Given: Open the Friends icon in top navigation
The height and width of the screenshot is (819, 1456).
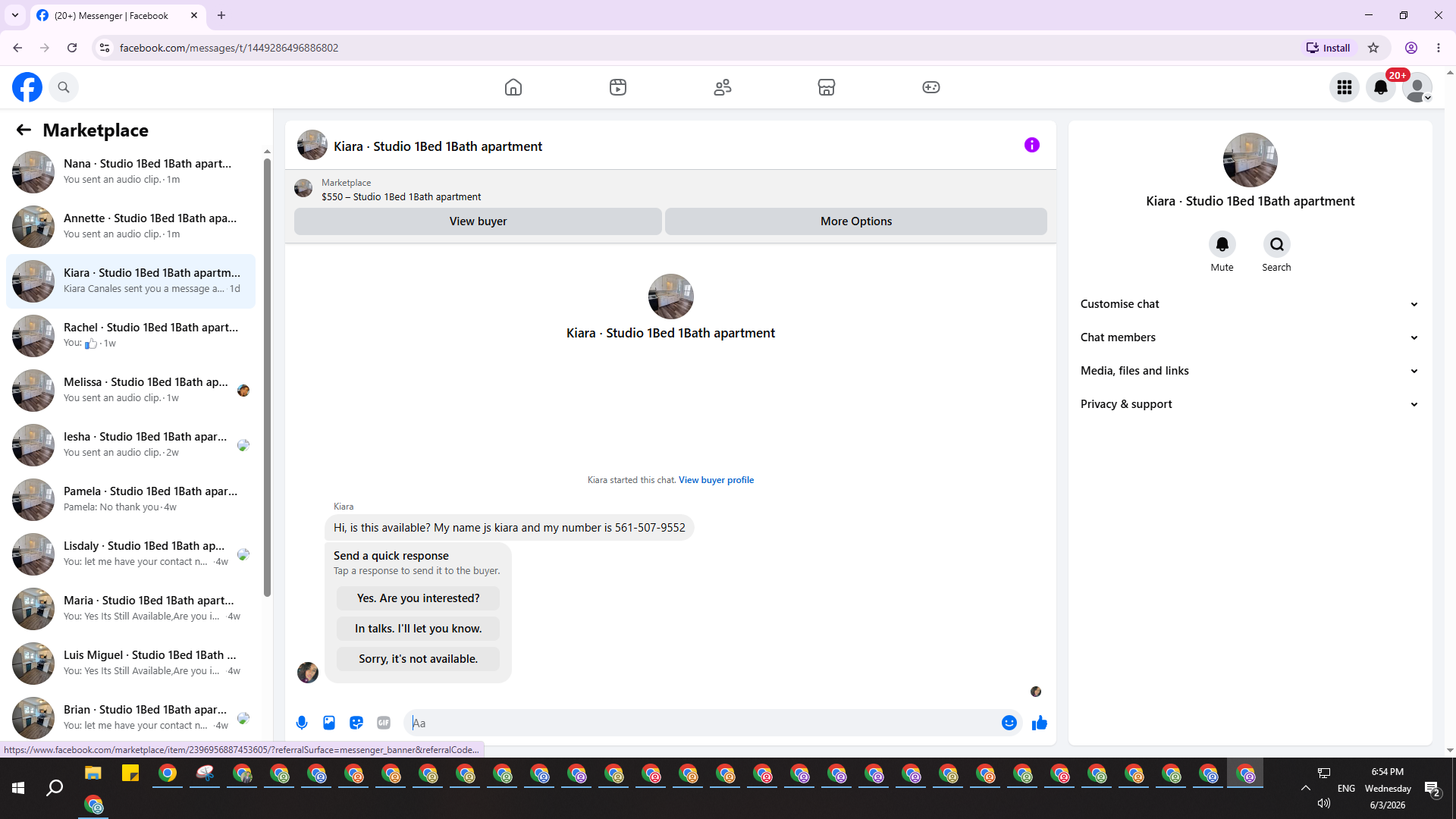Looking at the screenshot, I should (x=723, y=87).
